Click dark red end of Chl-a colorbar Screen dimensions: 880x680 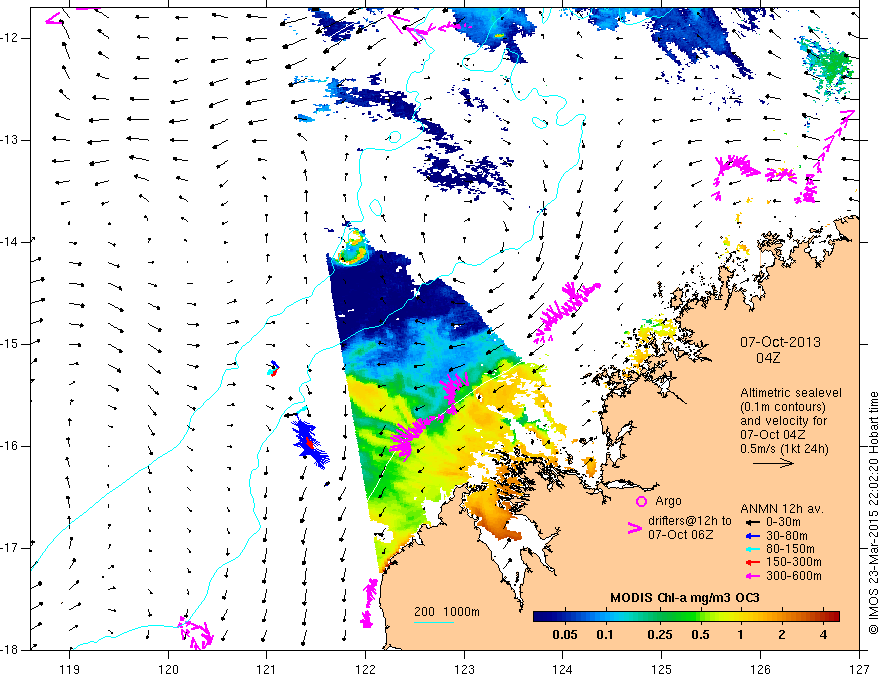coord(833,617)
